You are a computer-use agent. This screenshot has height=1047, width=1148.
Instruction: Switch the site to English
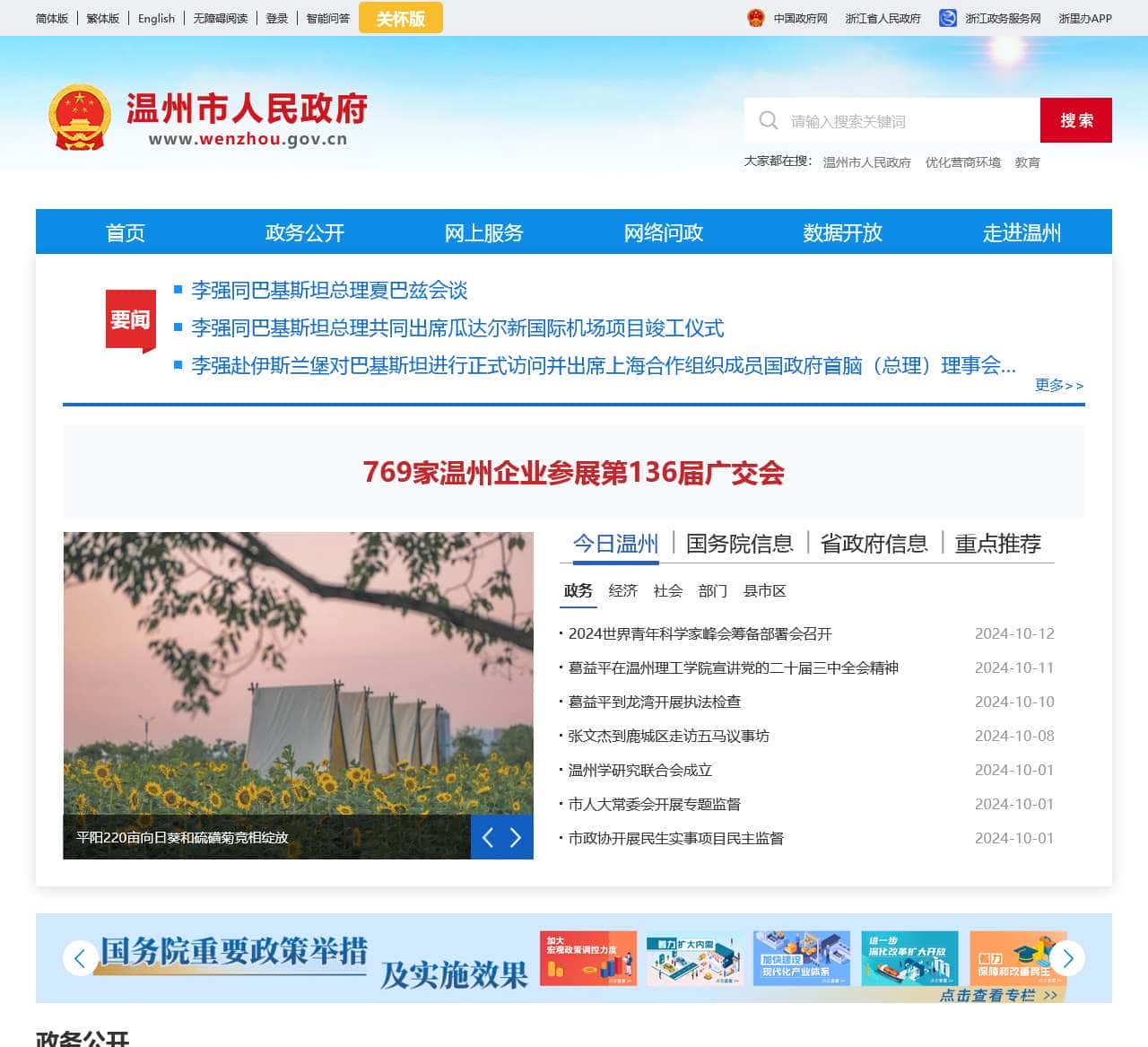(x=155, y=18)
